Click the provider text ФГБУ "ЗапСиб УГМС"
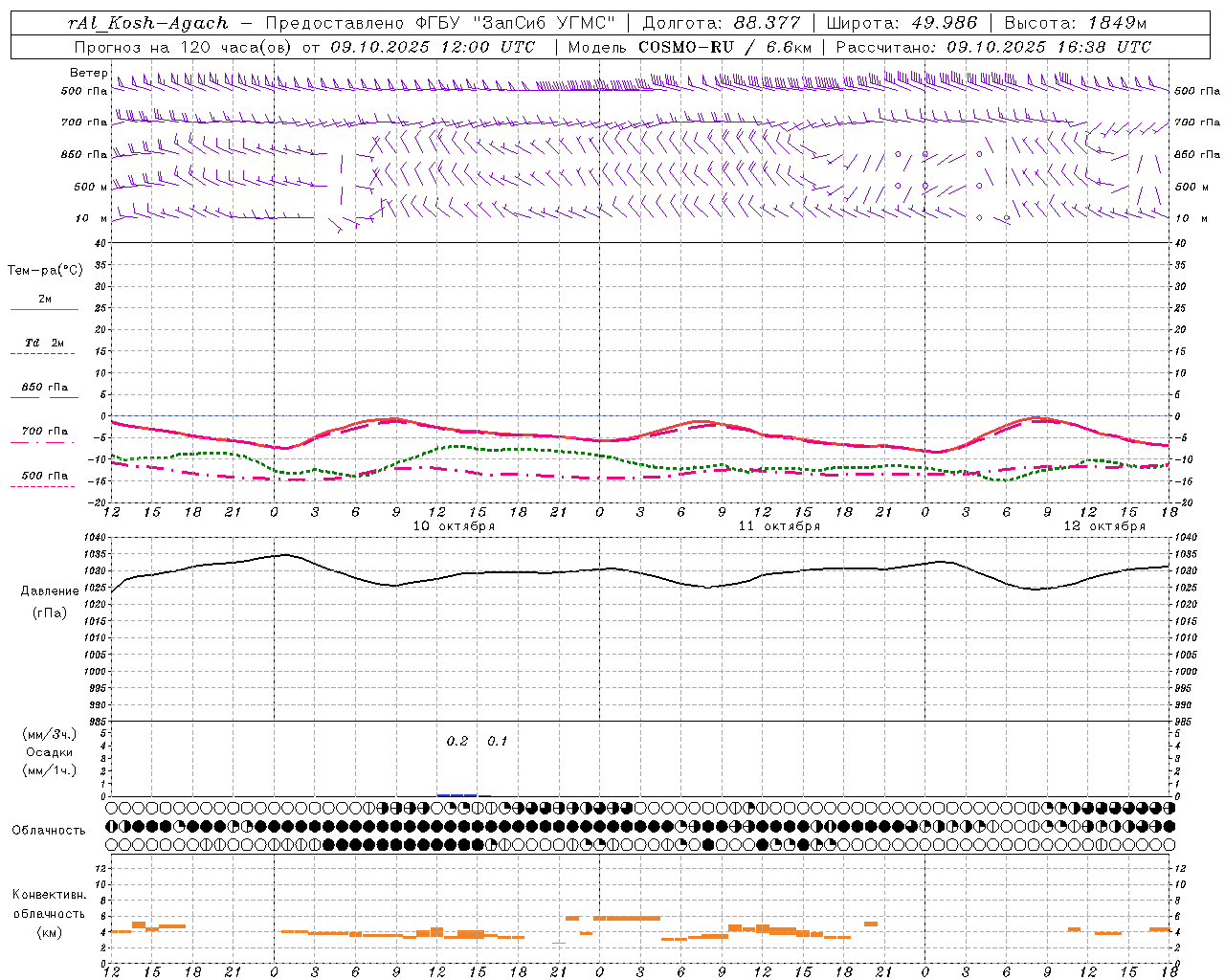Screen dimensions: 1225x980 pos(516,23)
